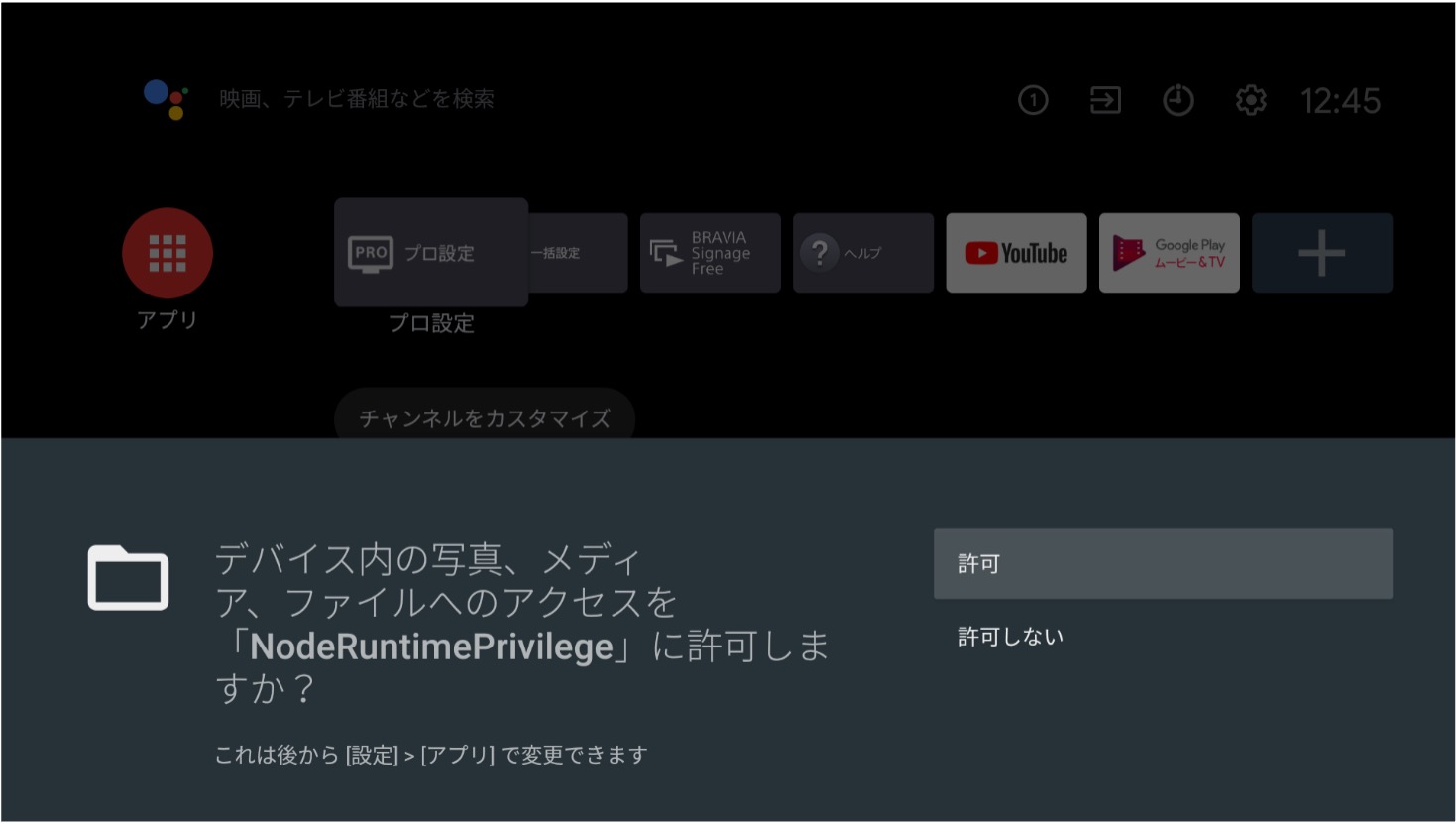The height and width of the screenshot is (824, 1456).
Task: Open the ヘルプ help tile
Action: 862,253
